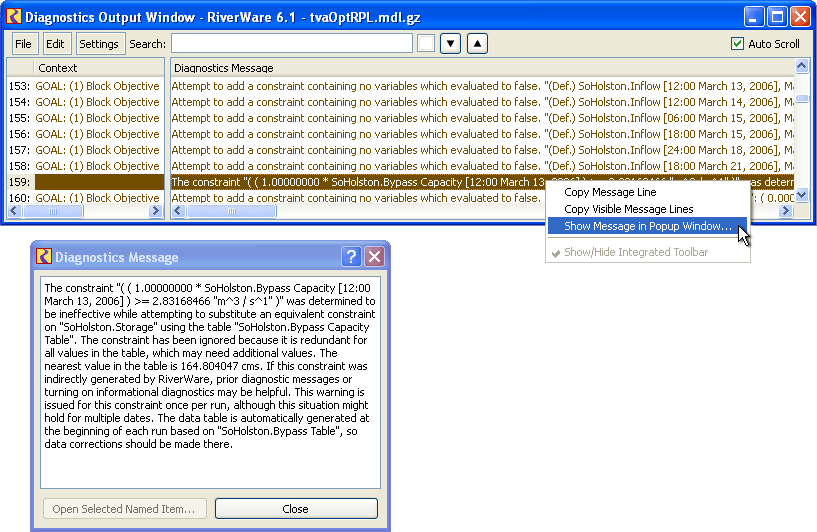This screenshot has height=532, width=817.
Task: Select row 157 in the Context list
Action: pyautogui.click(x=85, y=150)
